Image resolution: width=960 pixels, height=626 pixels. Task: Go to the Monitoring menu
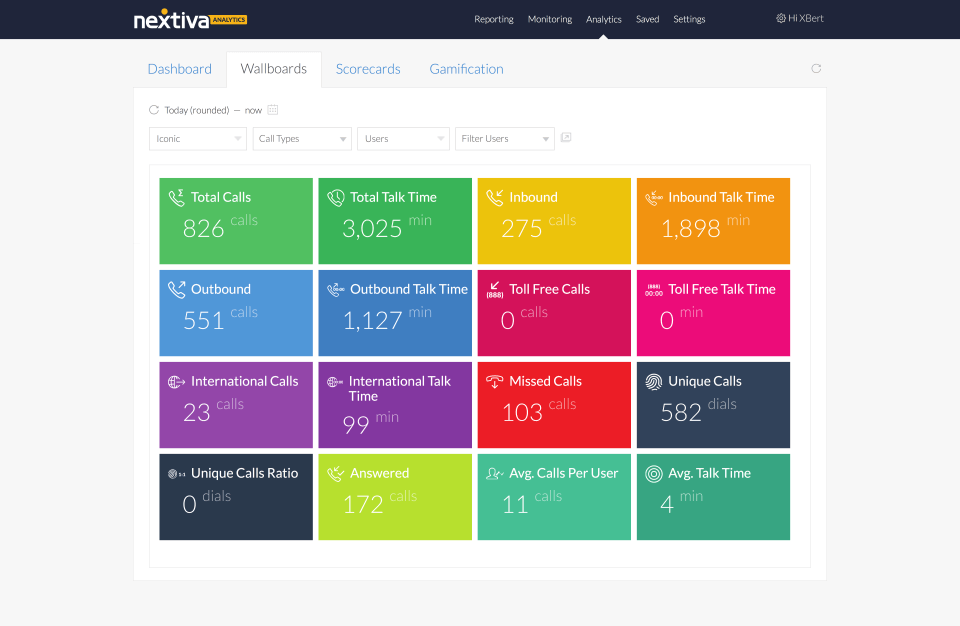tap(550, 19)
